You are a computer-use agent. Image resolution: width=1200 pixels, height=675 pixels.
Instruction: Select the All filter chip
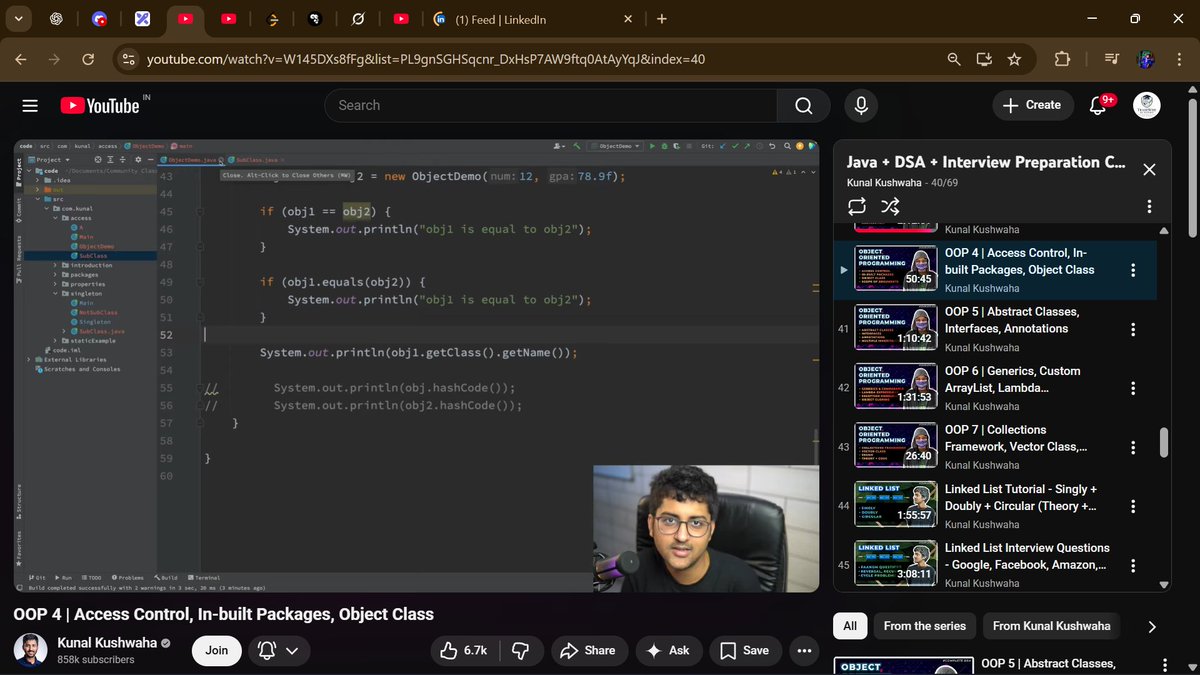(849, 626)
